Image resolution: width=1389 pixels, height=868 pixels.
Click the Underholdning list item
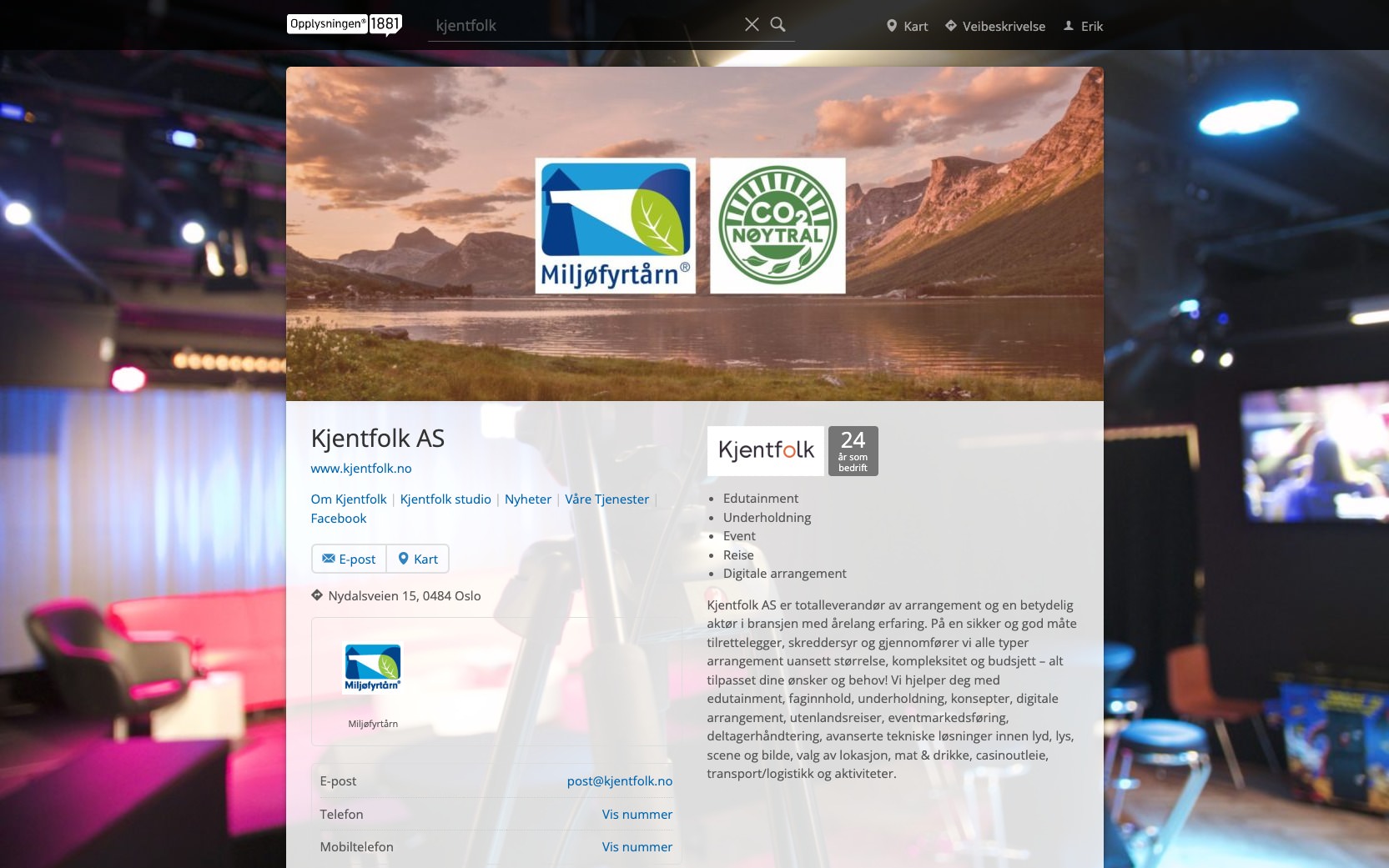[x=767, y=518]
